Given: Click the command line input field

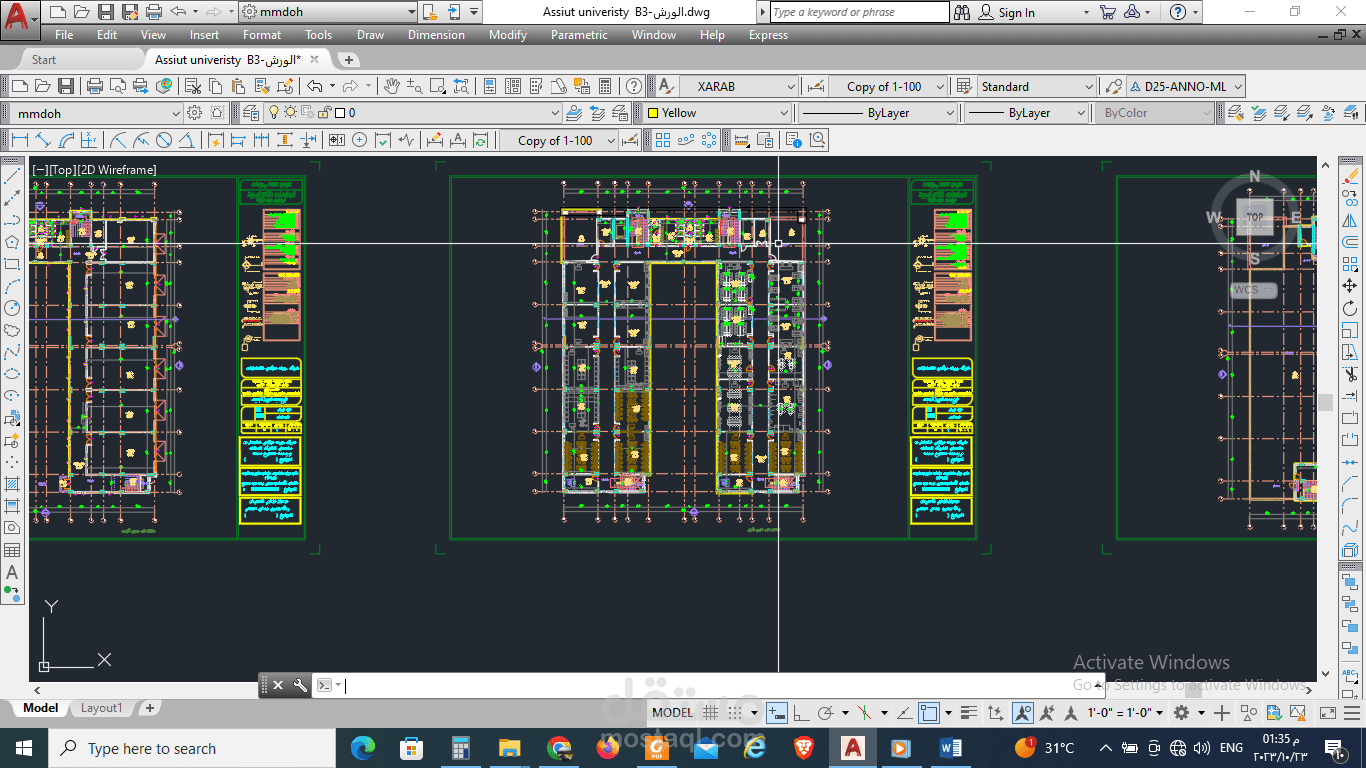Looking at the screenshot, I should 700,685.
